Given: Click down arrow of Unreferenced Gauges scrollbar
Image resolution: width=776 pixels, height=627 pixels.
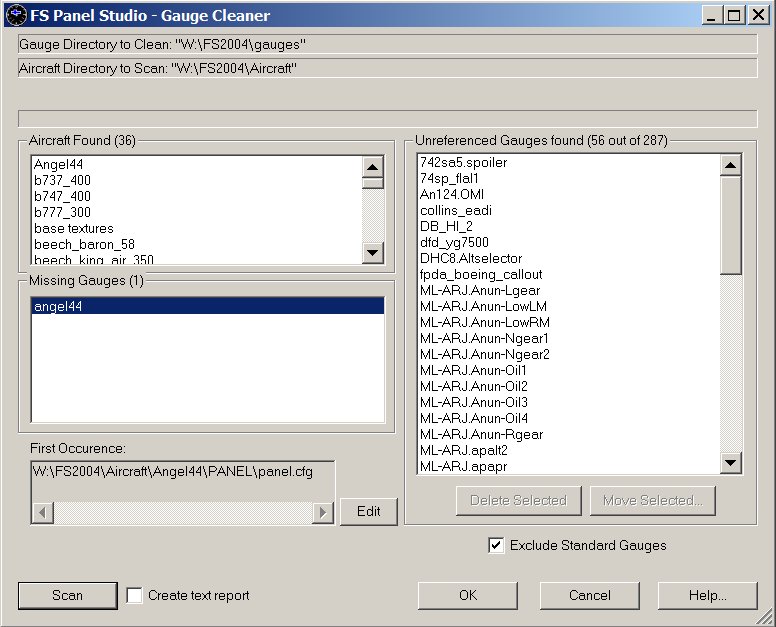Looking at the screenshot, I should (x=730, y=464).
